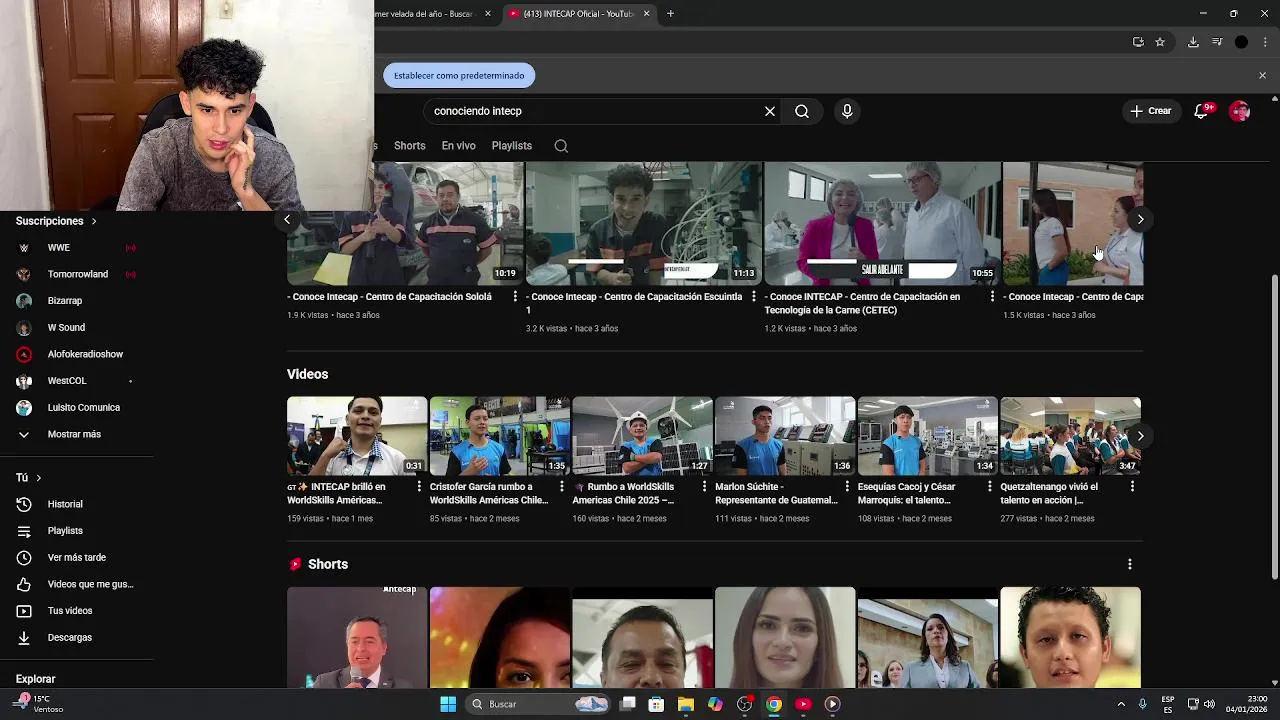Image resolution: width=1280 pixels, height=720 pixels.
Task: Open options menu for Centro de Capacitación Escuintla video
Action: (753, 297)
